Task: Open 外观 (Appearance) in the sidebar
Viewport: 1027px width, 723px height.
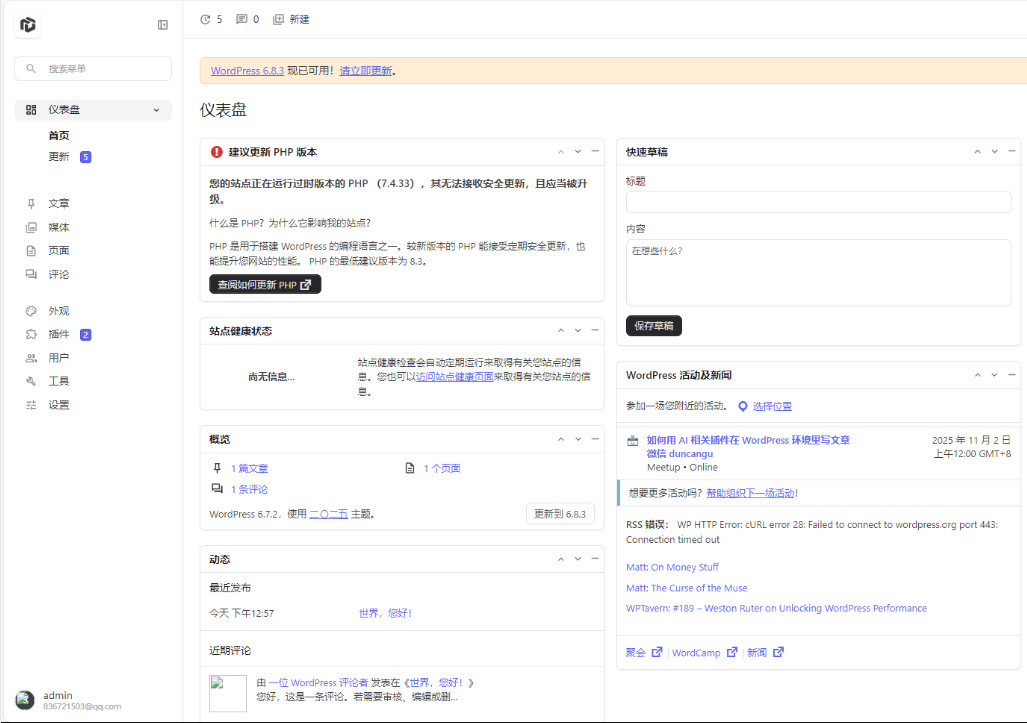Action: click(x=58, y=310)
